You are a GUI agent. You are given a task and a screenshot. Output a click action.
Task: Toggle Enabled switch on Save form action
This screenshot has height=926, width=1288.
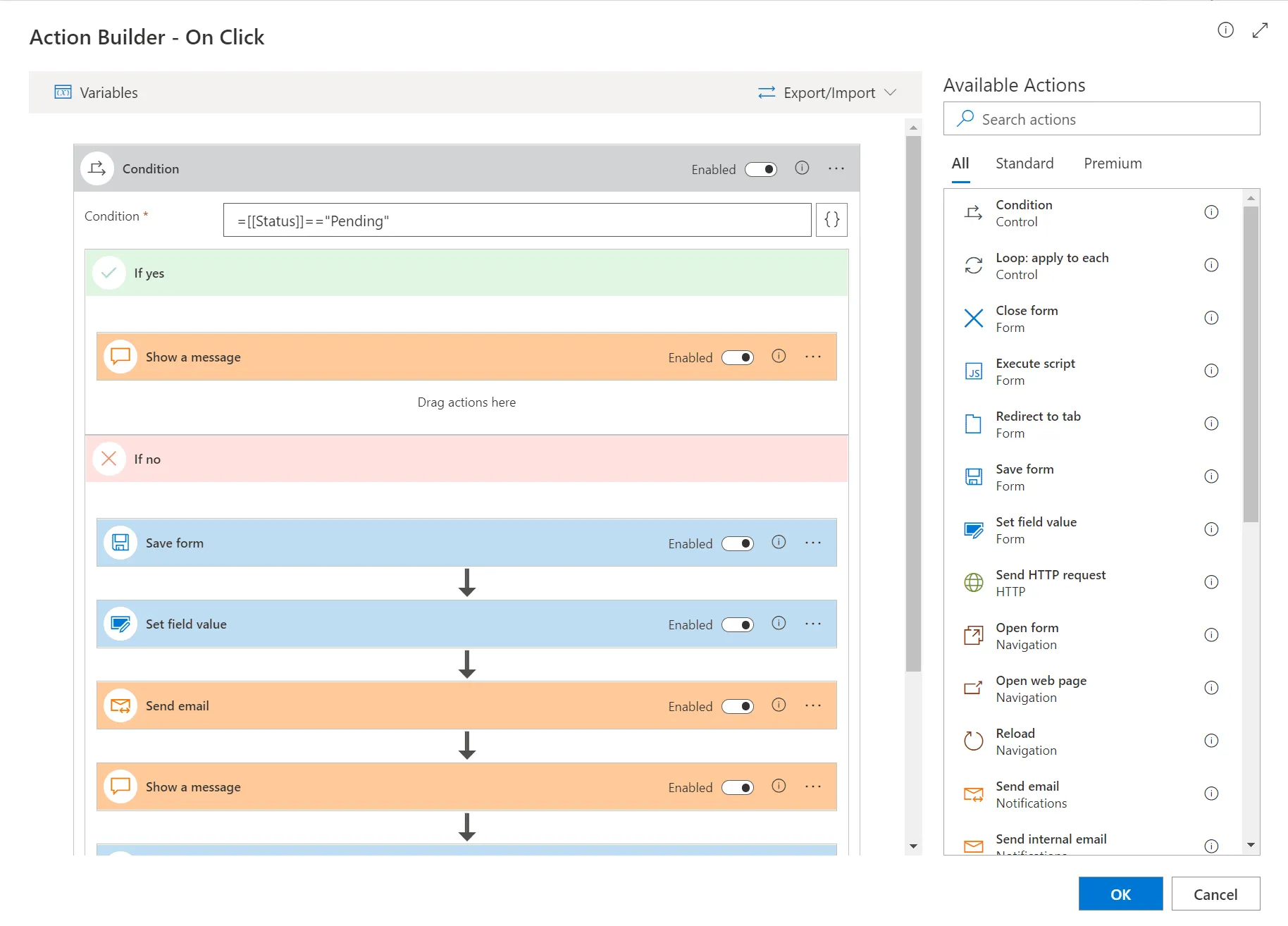click(x=738, y=543)
